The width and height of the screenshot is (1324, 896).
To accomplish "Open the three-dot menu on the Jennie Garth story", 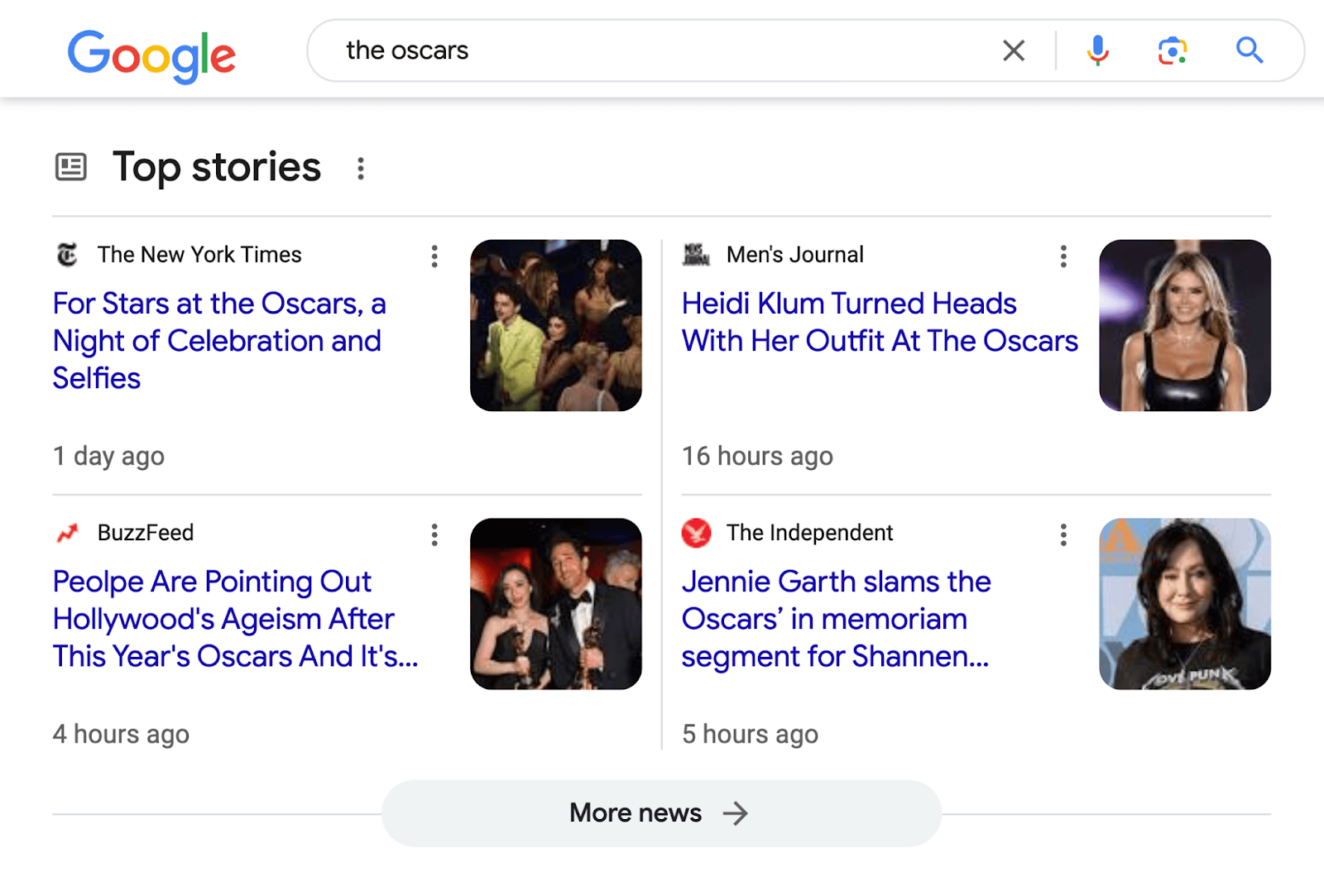I will pyautogui.click(x=1063, y=535).
